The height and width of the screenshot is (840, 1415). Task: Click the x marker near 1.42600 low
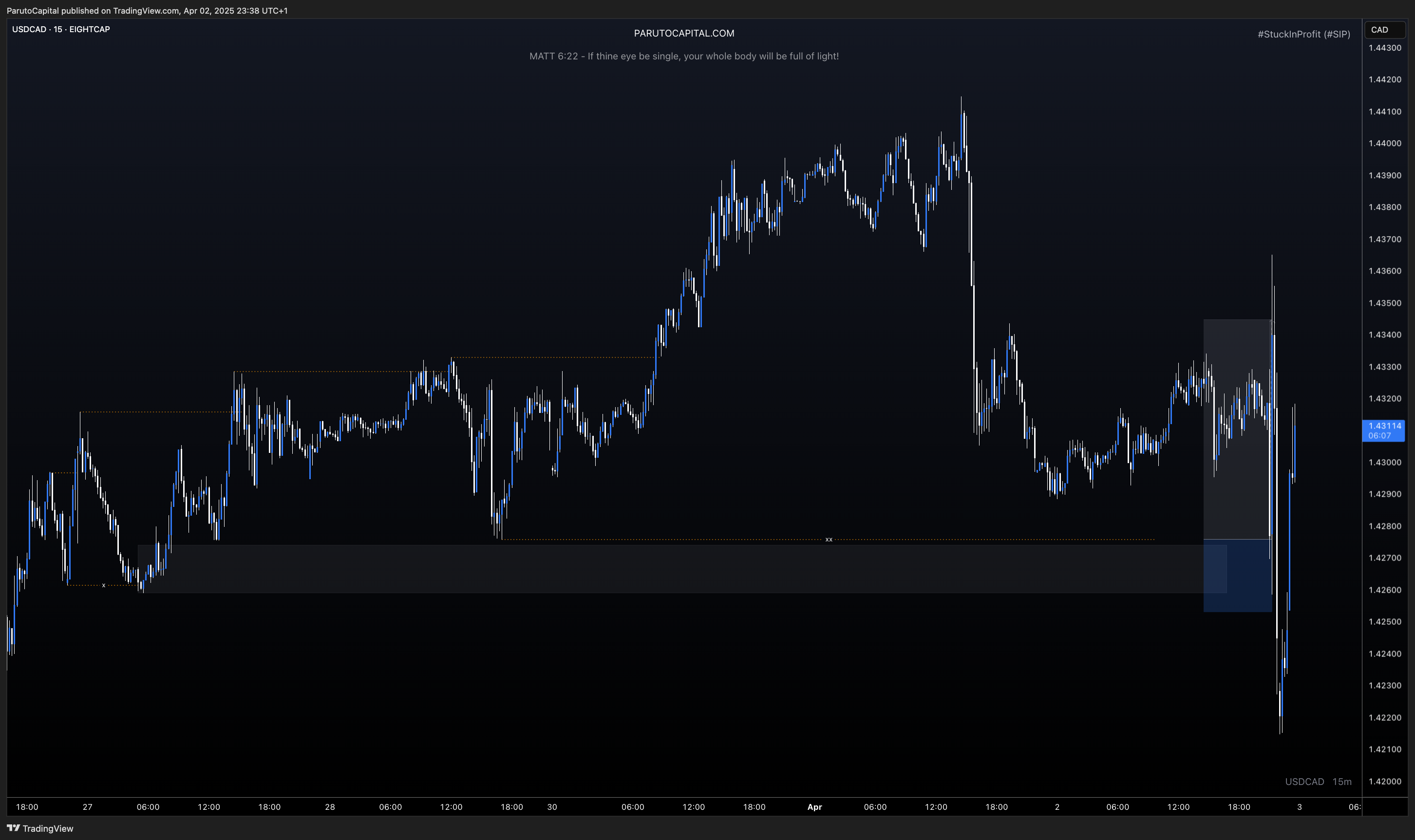pyautogui.click(x=104, y=585)
